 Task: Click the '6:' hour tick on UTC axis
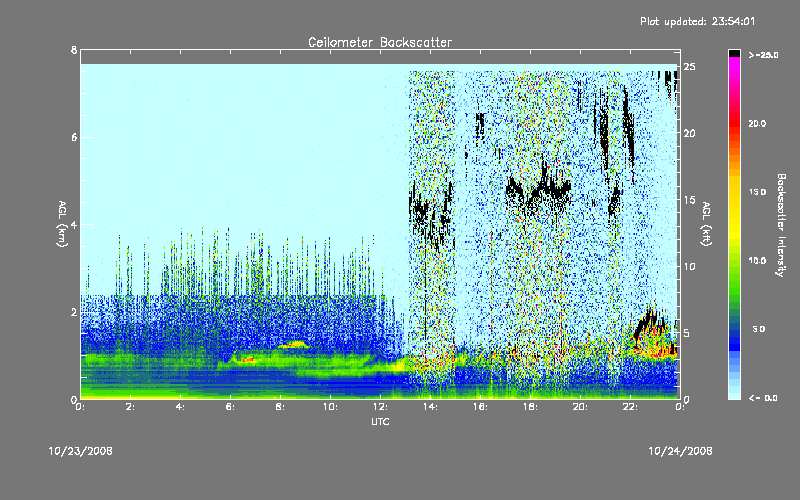tap(231, 407)
